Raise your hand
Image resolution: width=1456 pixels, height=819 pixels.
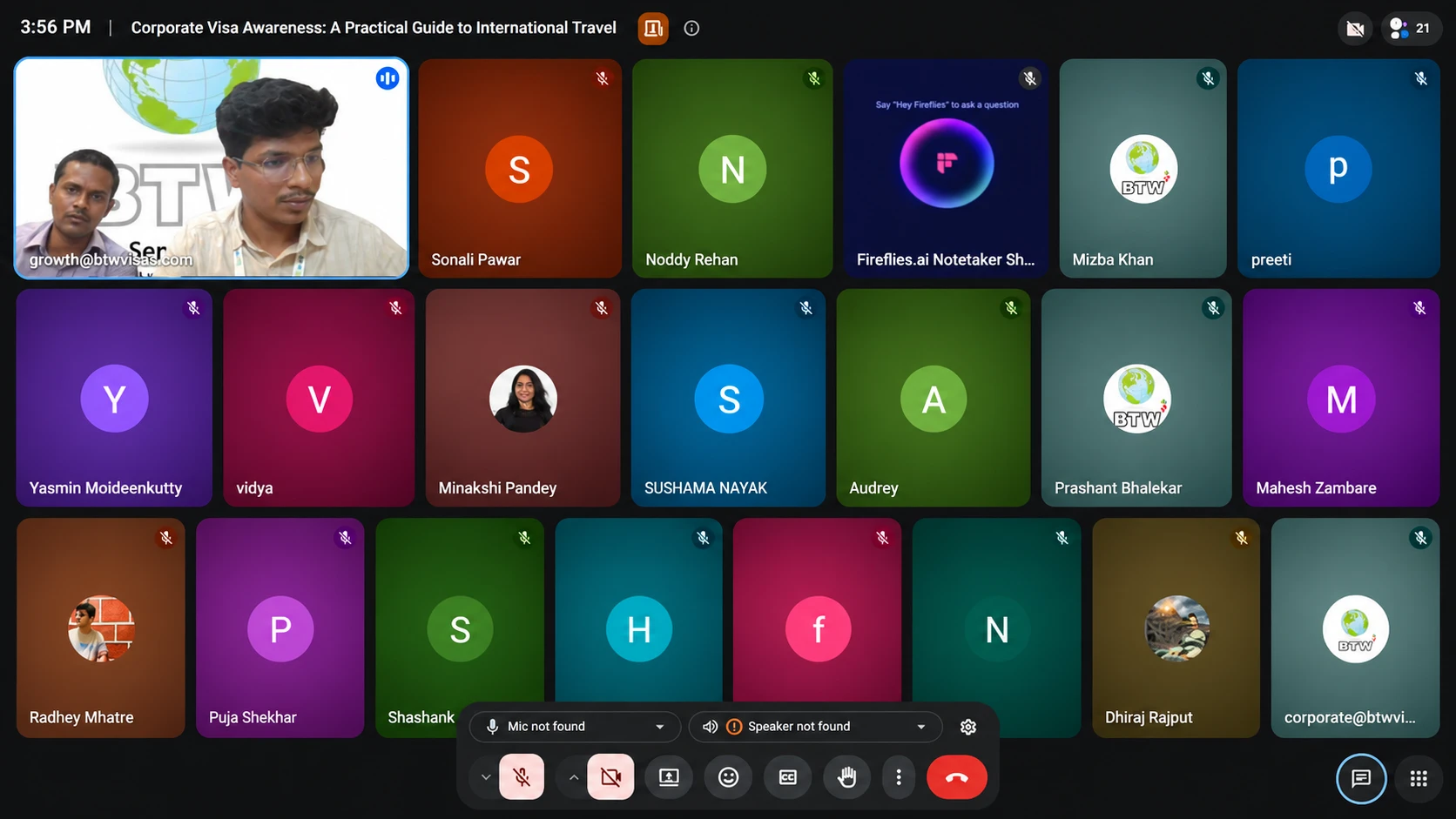pyautogui.click(x=846, y=777)
